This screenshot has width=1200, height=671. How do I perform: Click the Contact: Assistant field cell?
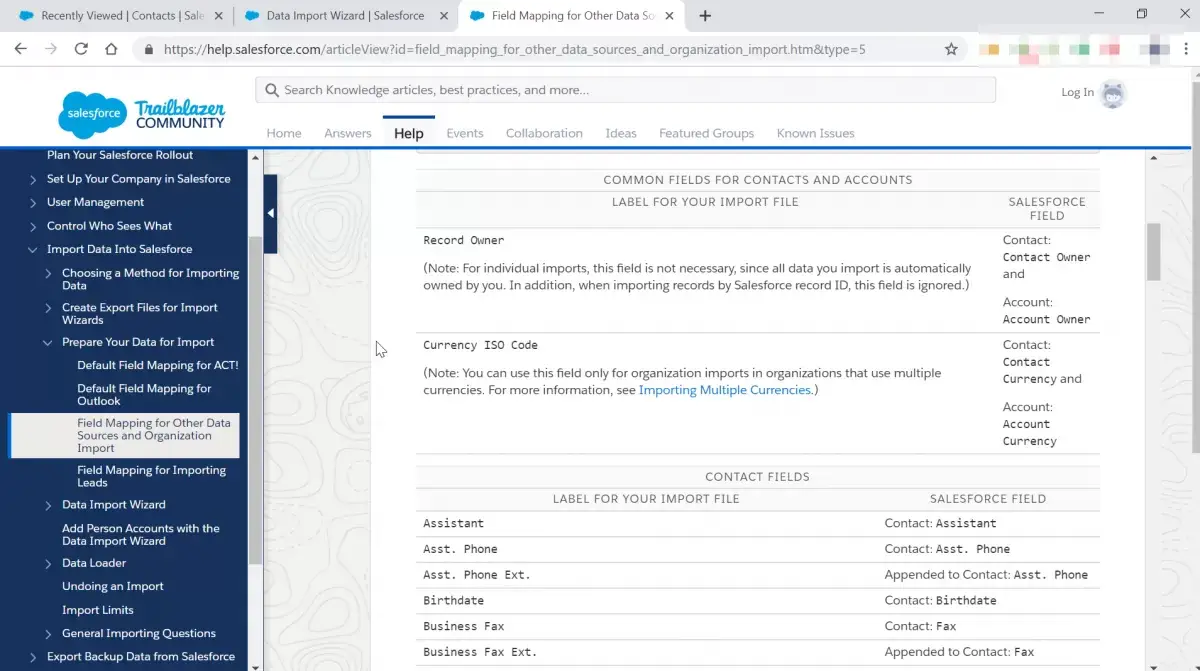[940, 523]
